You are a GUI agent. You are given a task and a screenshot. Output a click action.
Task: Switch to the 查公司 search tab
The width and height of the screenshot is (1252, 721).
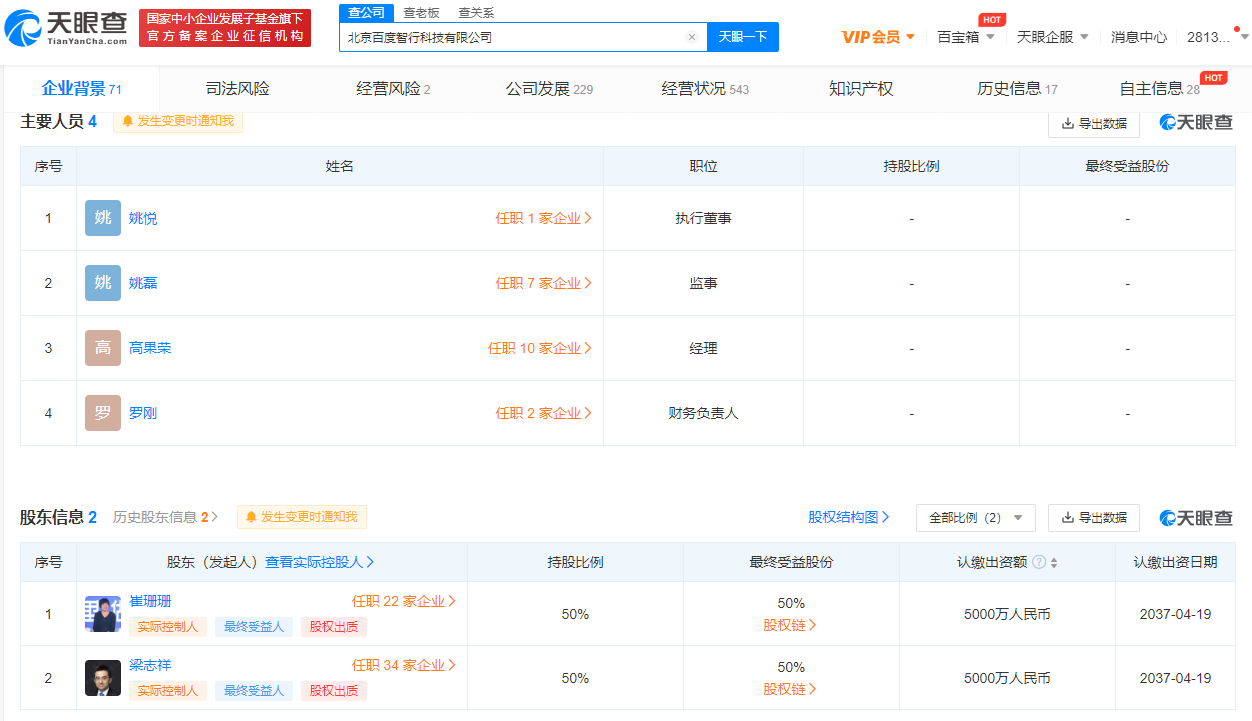[366, 13]
